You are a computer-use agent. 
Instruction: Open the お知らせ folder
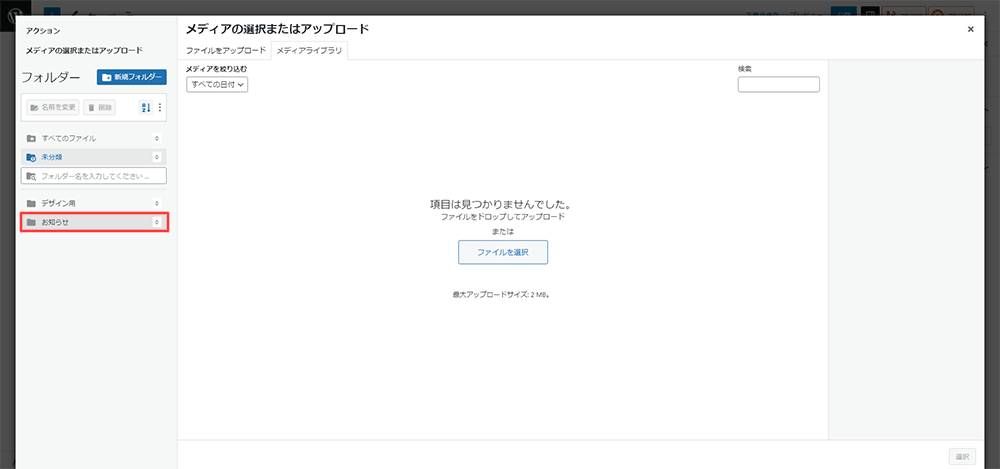94,222
